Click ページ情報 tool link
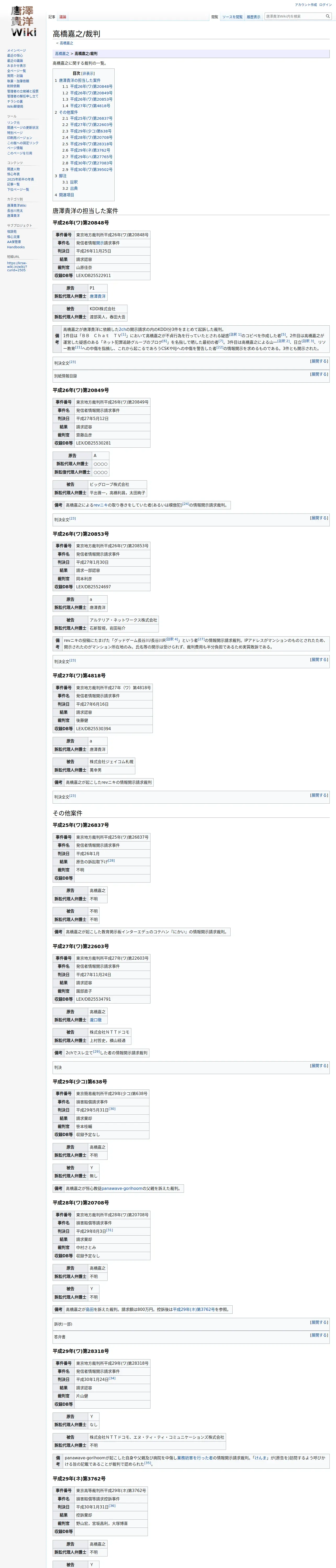The height and width of the screenshot is (1568, 336). tap(15, 148)
